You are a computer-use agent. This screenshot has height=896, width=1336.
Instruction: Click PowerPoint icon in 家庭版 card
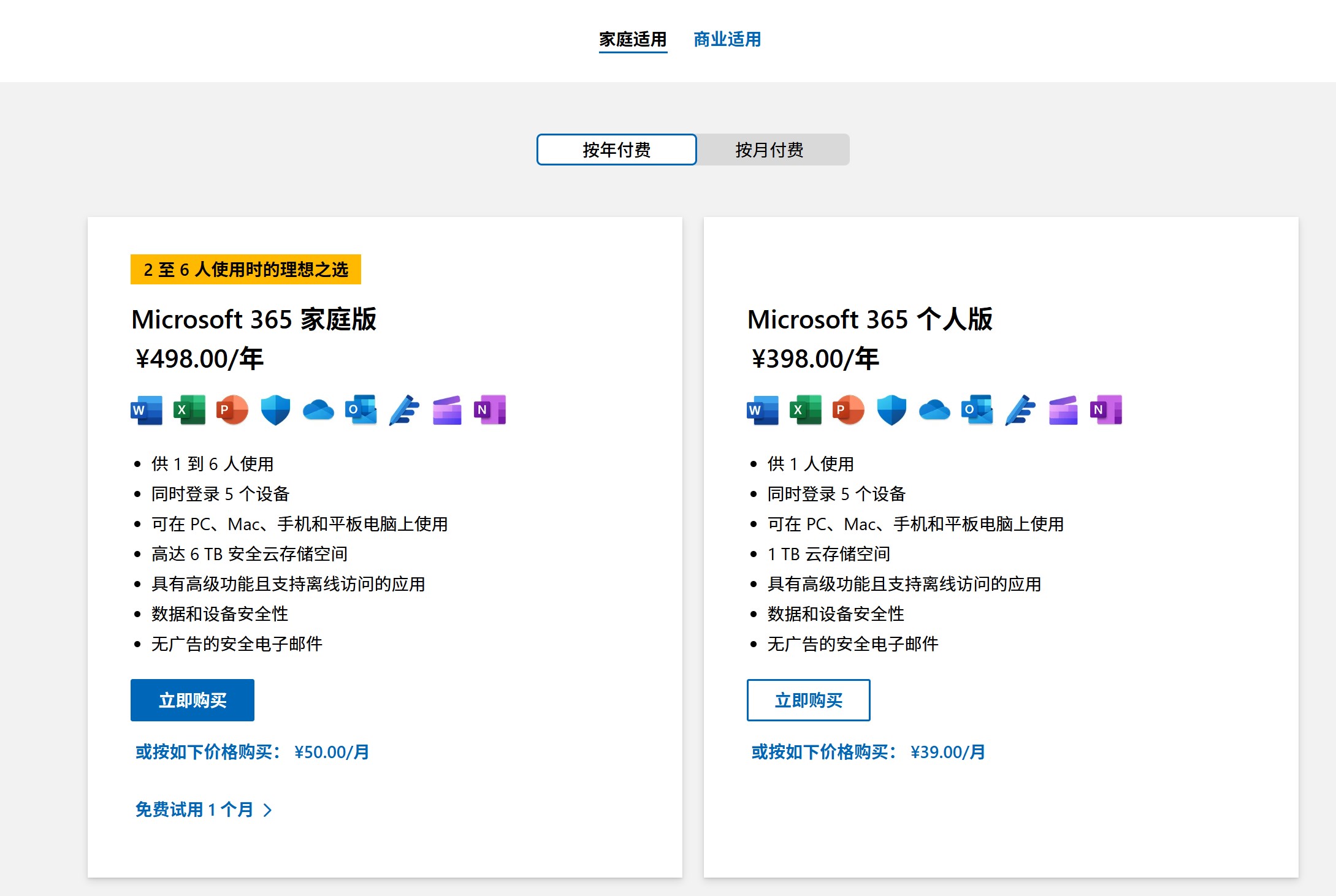pyautogui.click(x=232, y=410)
